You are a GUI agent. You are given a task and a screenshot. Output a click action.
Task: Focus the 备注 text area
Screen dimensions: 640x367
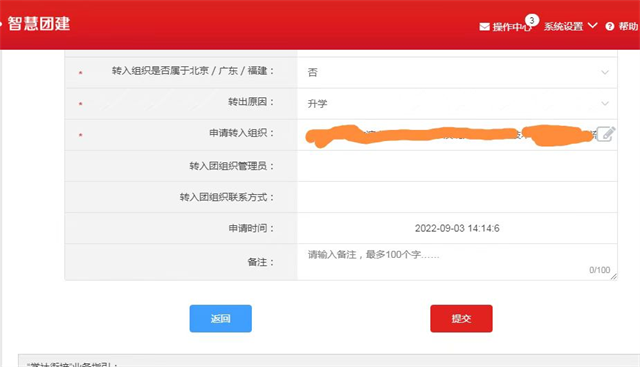click(457, 262)
